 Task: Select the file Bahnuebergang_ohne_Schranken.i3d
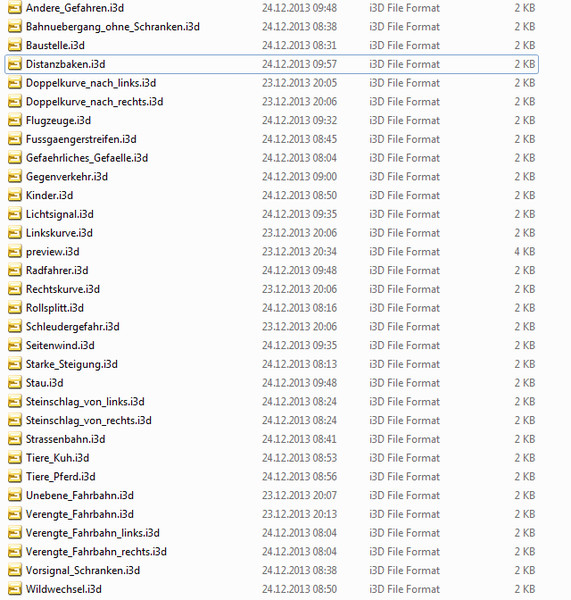[x=113, y=26]
